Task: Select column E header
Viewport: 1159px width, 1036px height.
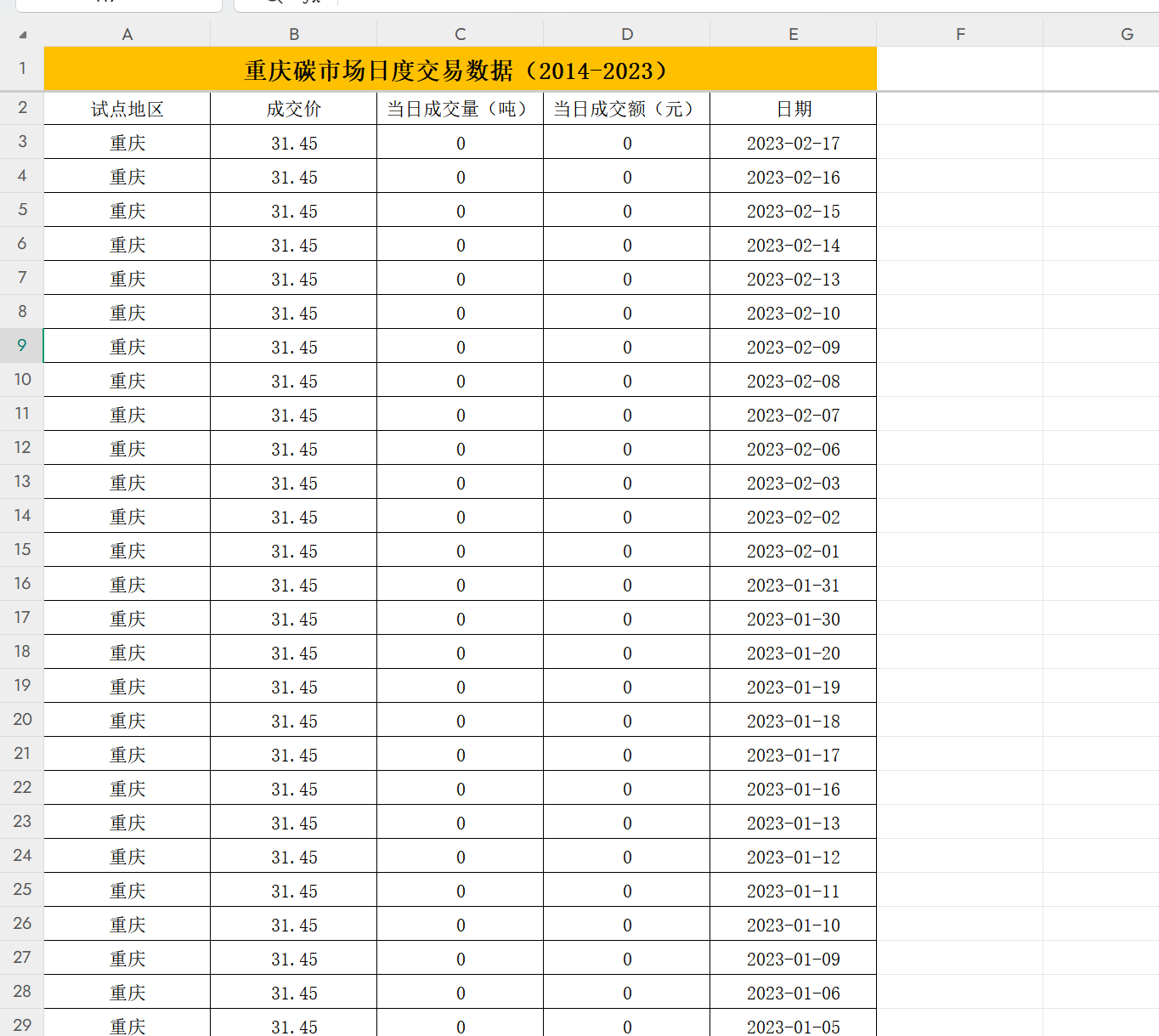Action: [794, 34]
